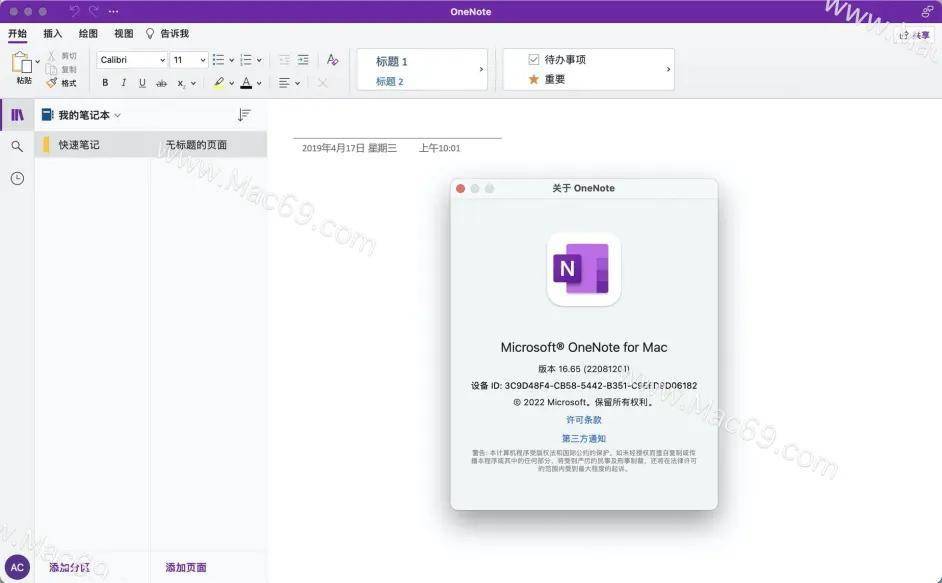This screenshot has height=583, width=942.
Task: Expand the tags gallery arrow
Action: (x=669, y=70)
